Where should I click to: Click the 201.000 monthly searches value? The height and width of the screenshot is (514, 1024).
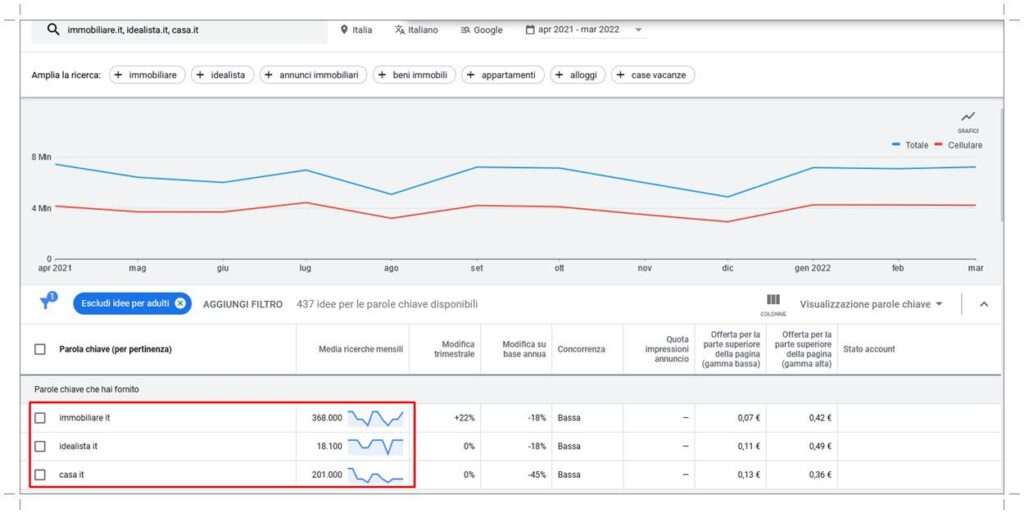(x=327, y=475)
